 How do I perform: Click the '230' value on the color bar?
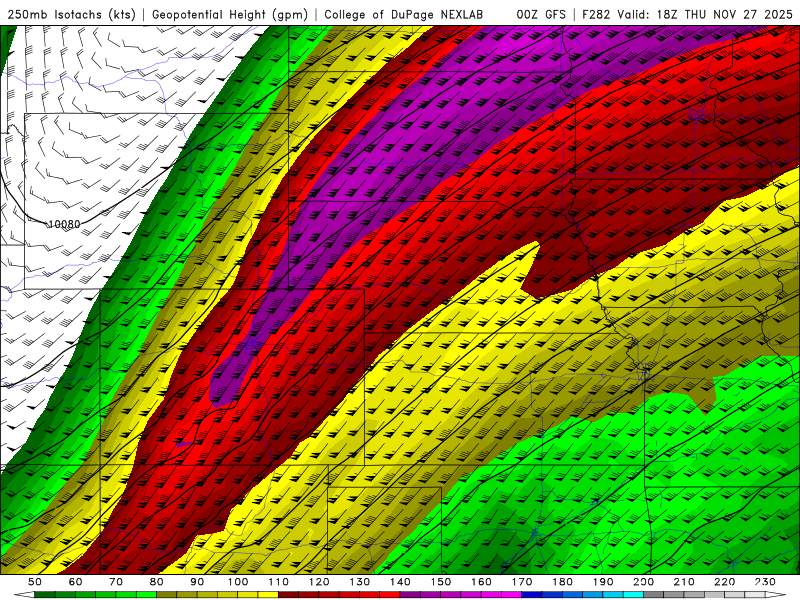tap(765, 582)
